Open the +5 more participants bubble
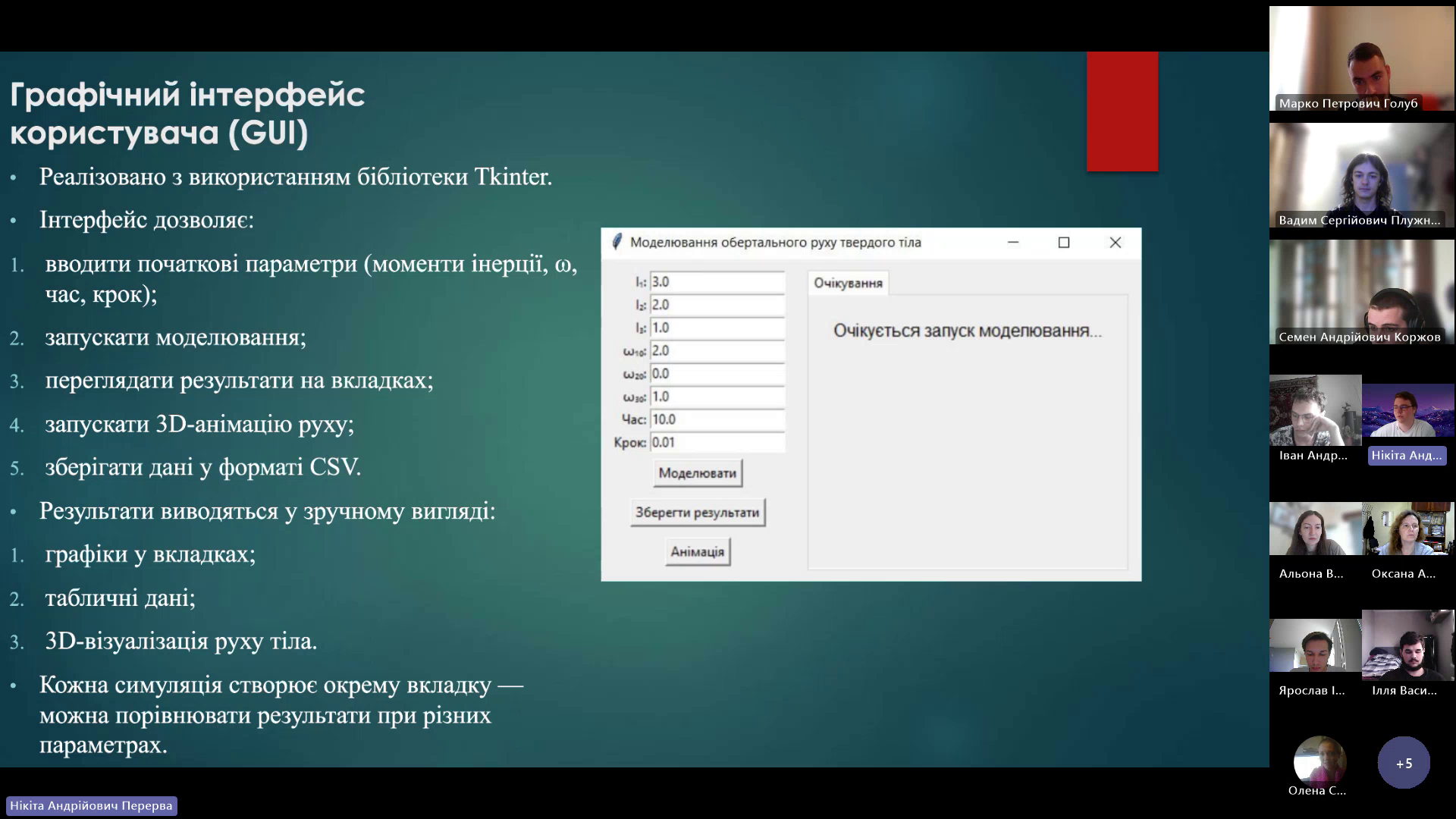Viewport: 1456px width, 819px height. 1404,763
